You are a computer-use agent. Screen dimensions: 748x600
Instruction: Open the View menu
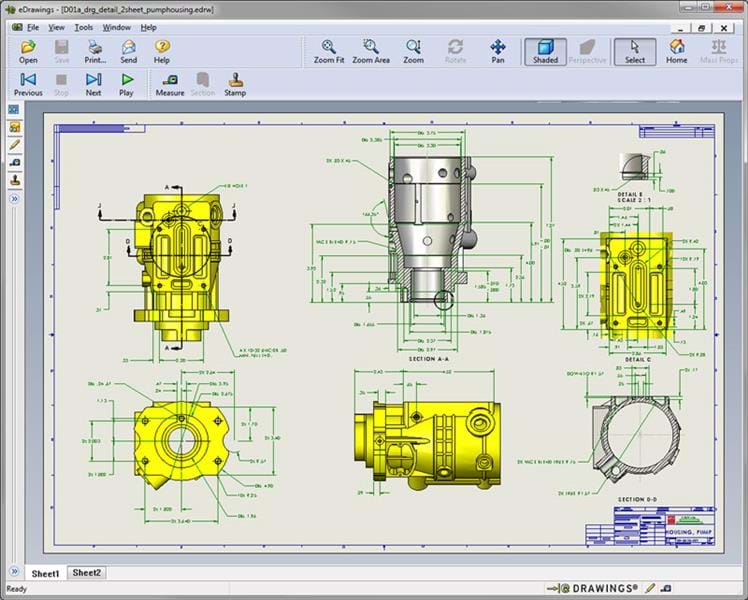coord(56,27)
